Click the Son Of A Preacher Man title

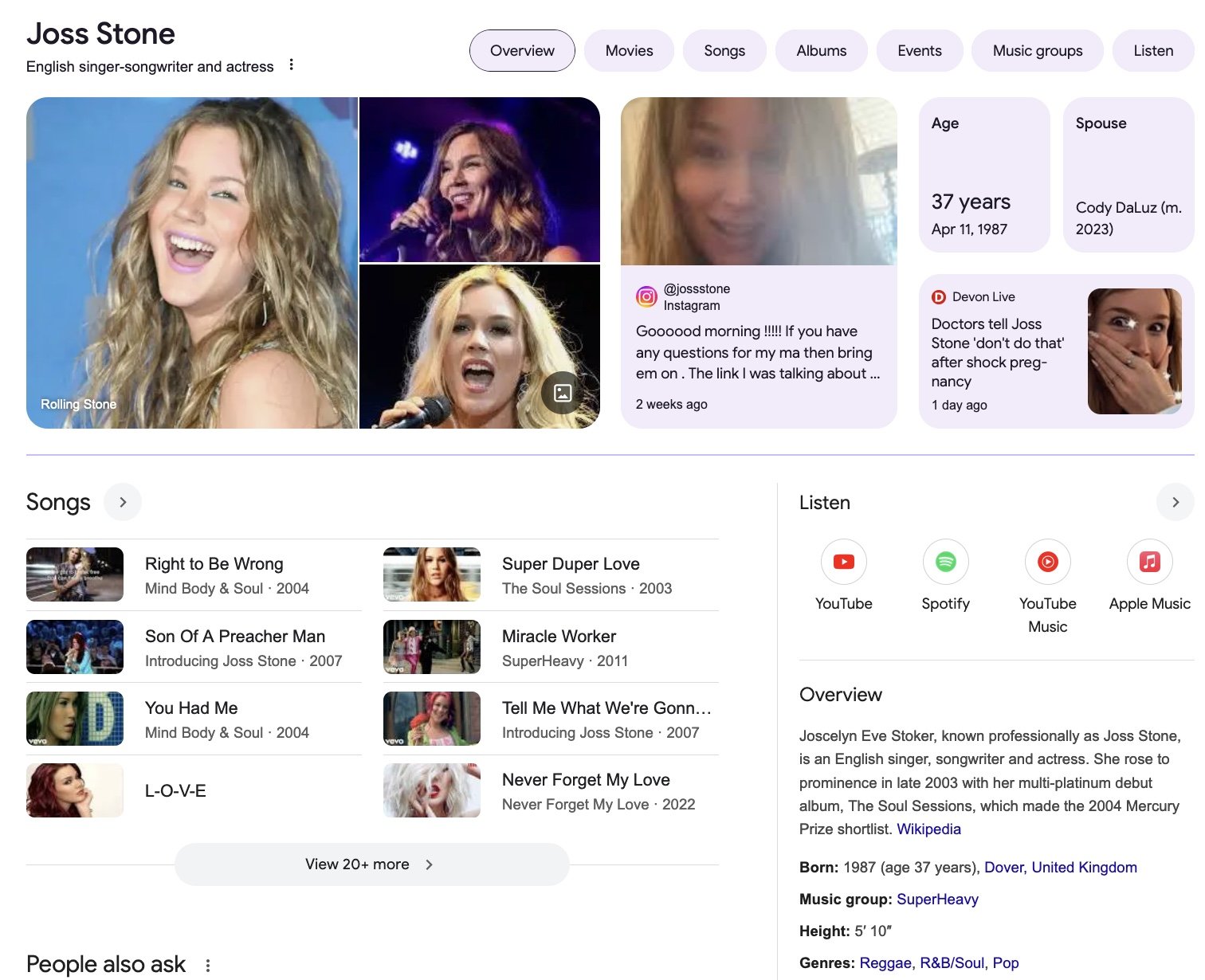[235, 637]
